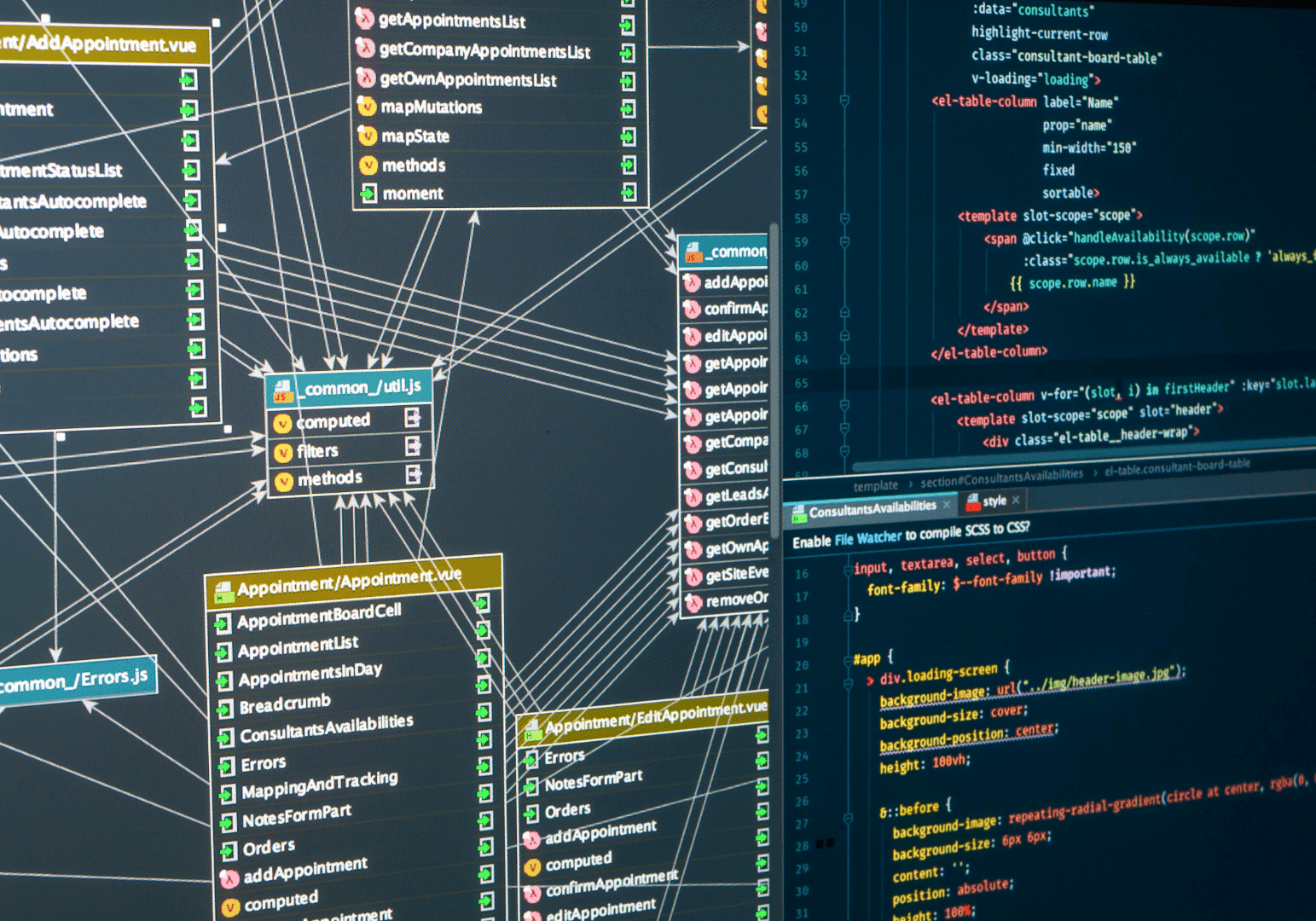Viewport: 1316px width, 921px height.
Task: Click the file icon on the ConsultantsAvailabilities tab
Action: (798, 512)
